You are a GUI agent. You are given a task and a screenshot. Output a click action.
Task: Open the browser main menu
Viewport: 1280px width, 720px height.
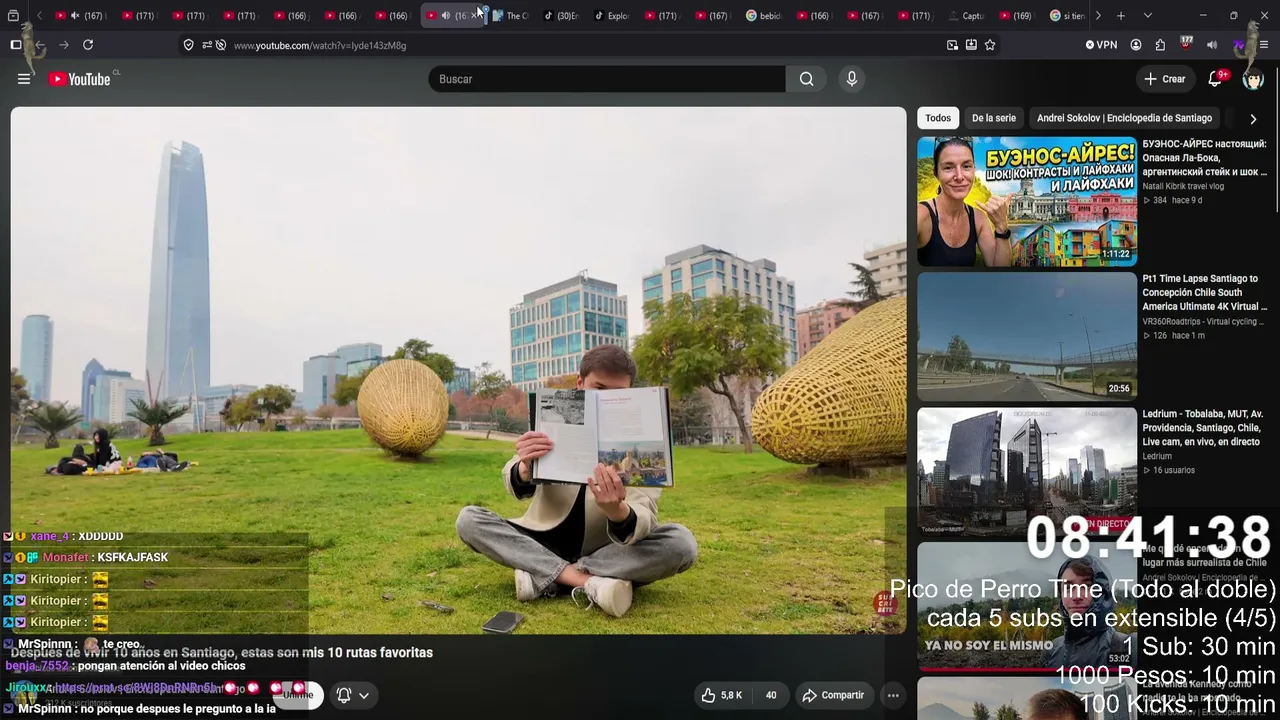(1264, 45)
